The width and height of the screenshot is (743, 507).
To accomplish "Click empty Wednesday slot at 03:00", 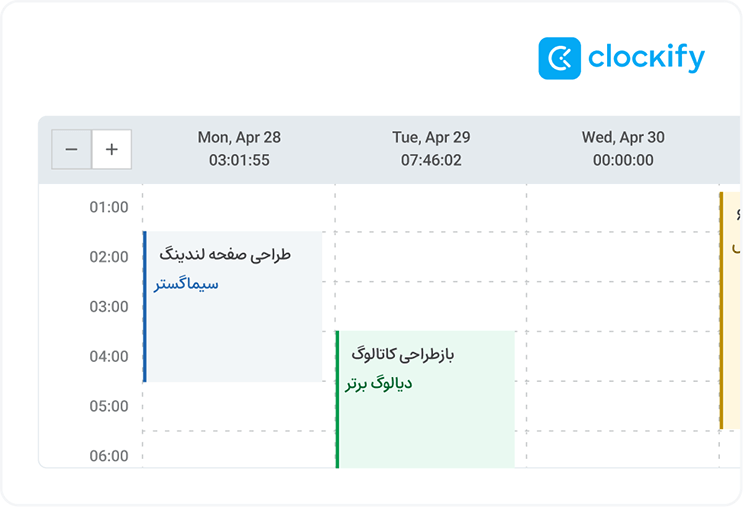I will click(x=622, y=306).
